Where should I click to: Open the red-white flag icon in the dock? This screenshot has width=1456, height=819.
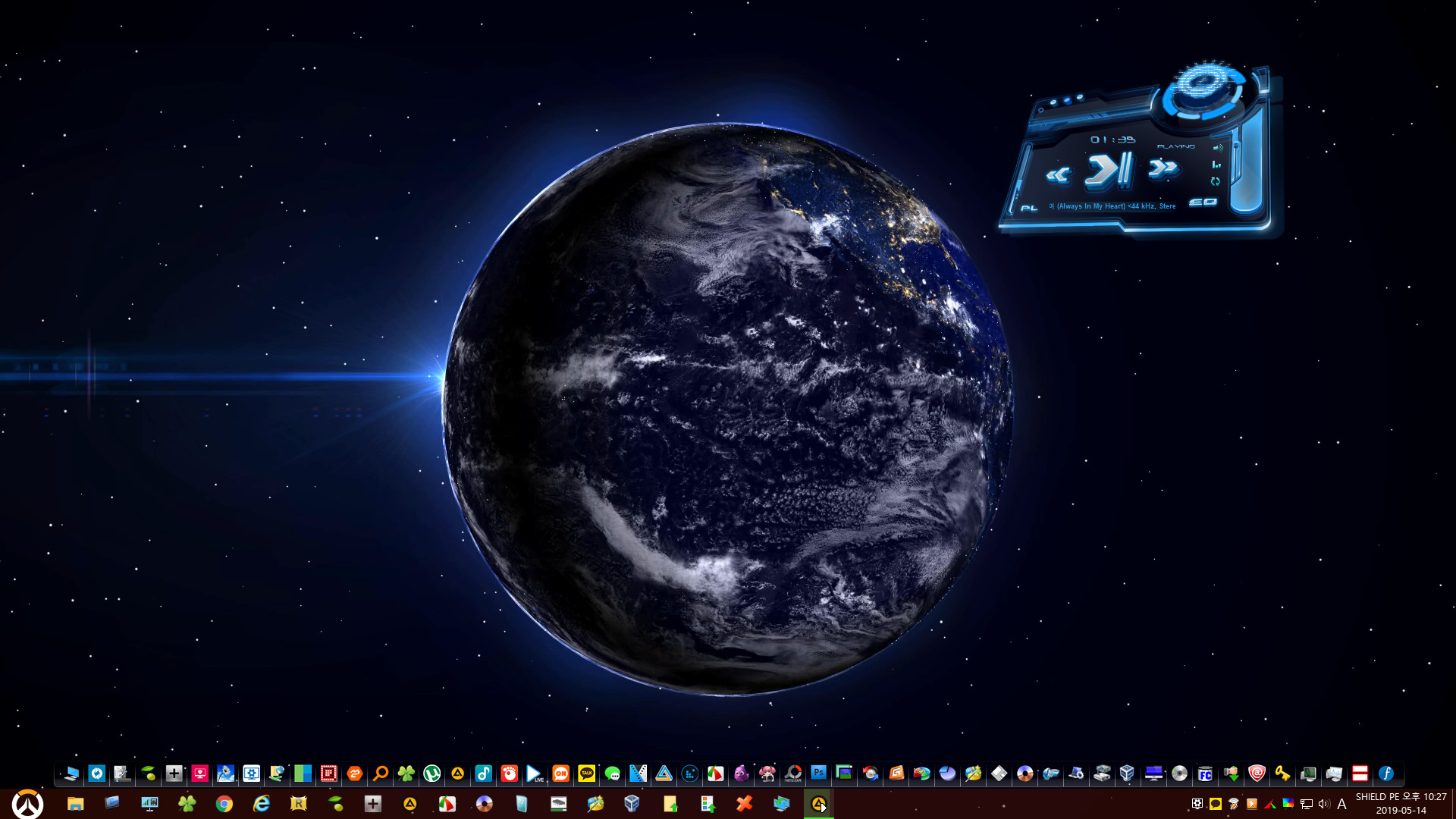point(1360,773)
